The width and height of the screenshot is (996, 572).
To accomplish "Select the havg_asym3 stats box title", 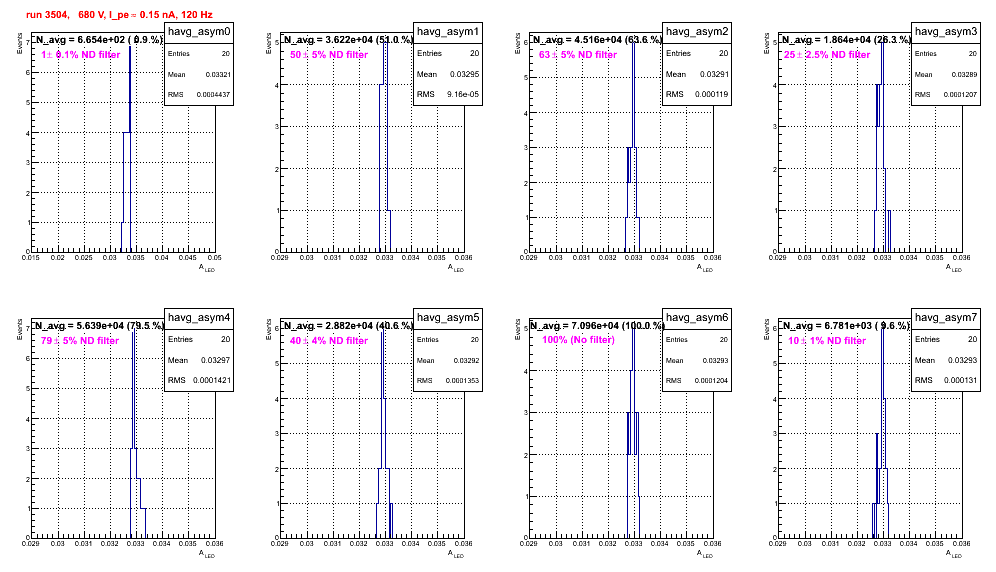I will [946, 32].
